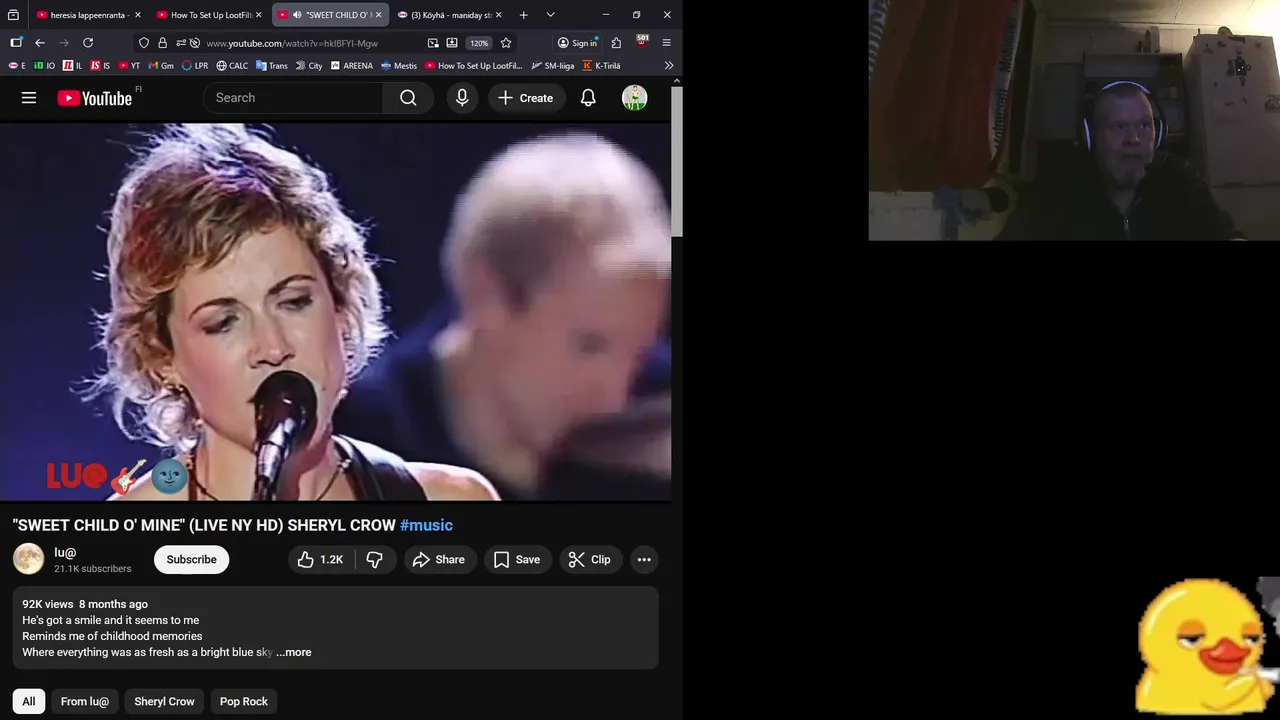Close the Köyhä - maniday tab
Viewport: 1280px width, 720px height.
[498, 15]
